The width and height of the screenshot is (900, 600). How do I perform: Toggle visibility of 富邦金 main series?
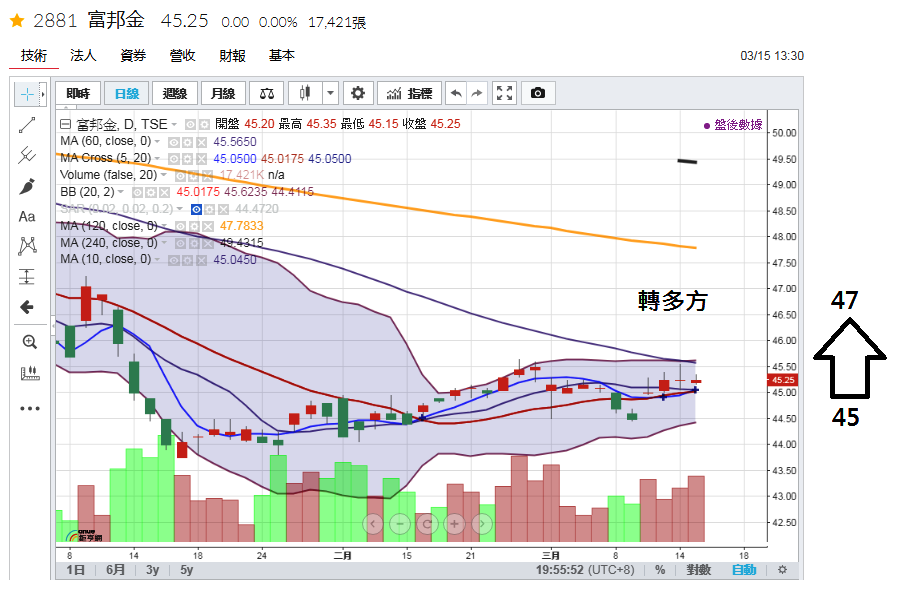tap(189, 125)
